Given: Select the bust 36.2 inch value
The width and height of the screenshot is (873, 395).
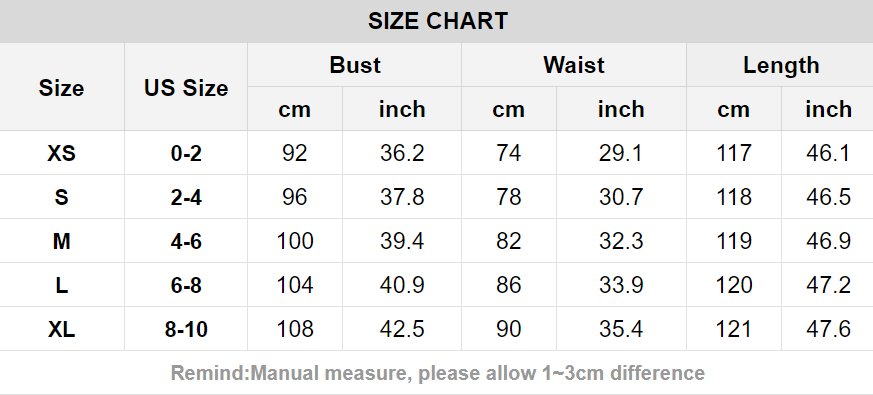Looking at the screenshot, I should coord(402,153).
